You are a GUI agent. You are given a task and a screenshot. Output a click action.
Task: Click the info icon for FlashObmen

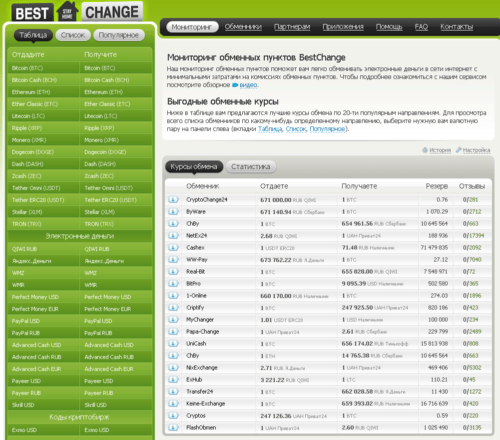(173, 428)
